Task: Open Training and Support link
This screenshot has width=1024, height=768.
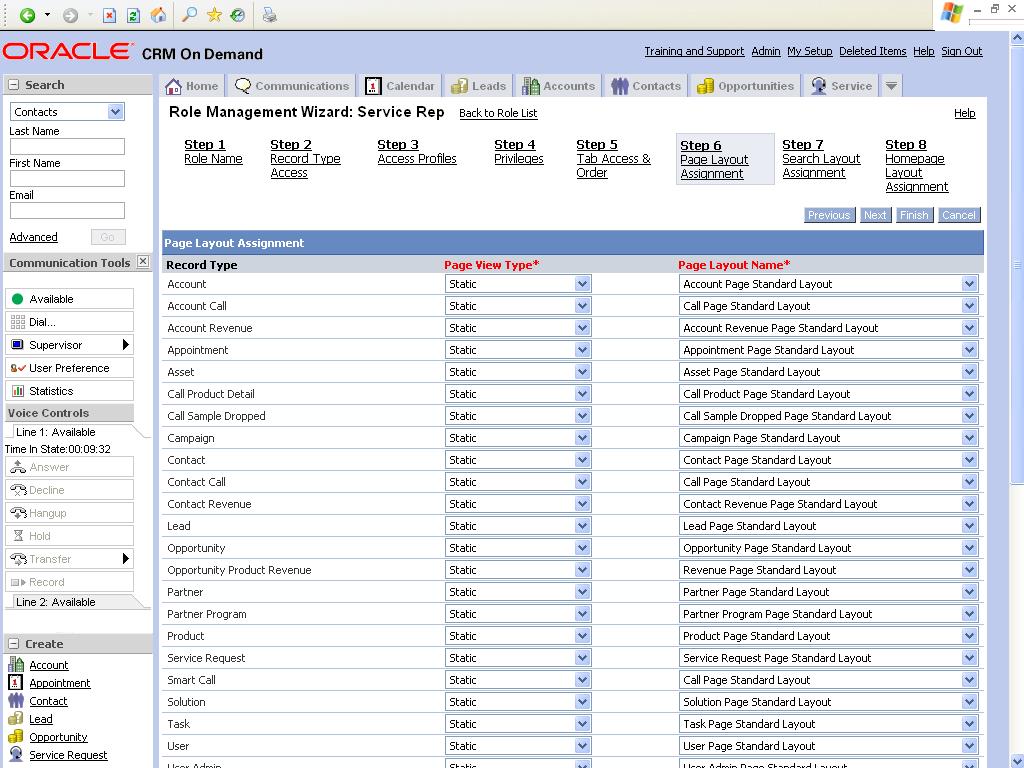Action: tap(694, 51)
